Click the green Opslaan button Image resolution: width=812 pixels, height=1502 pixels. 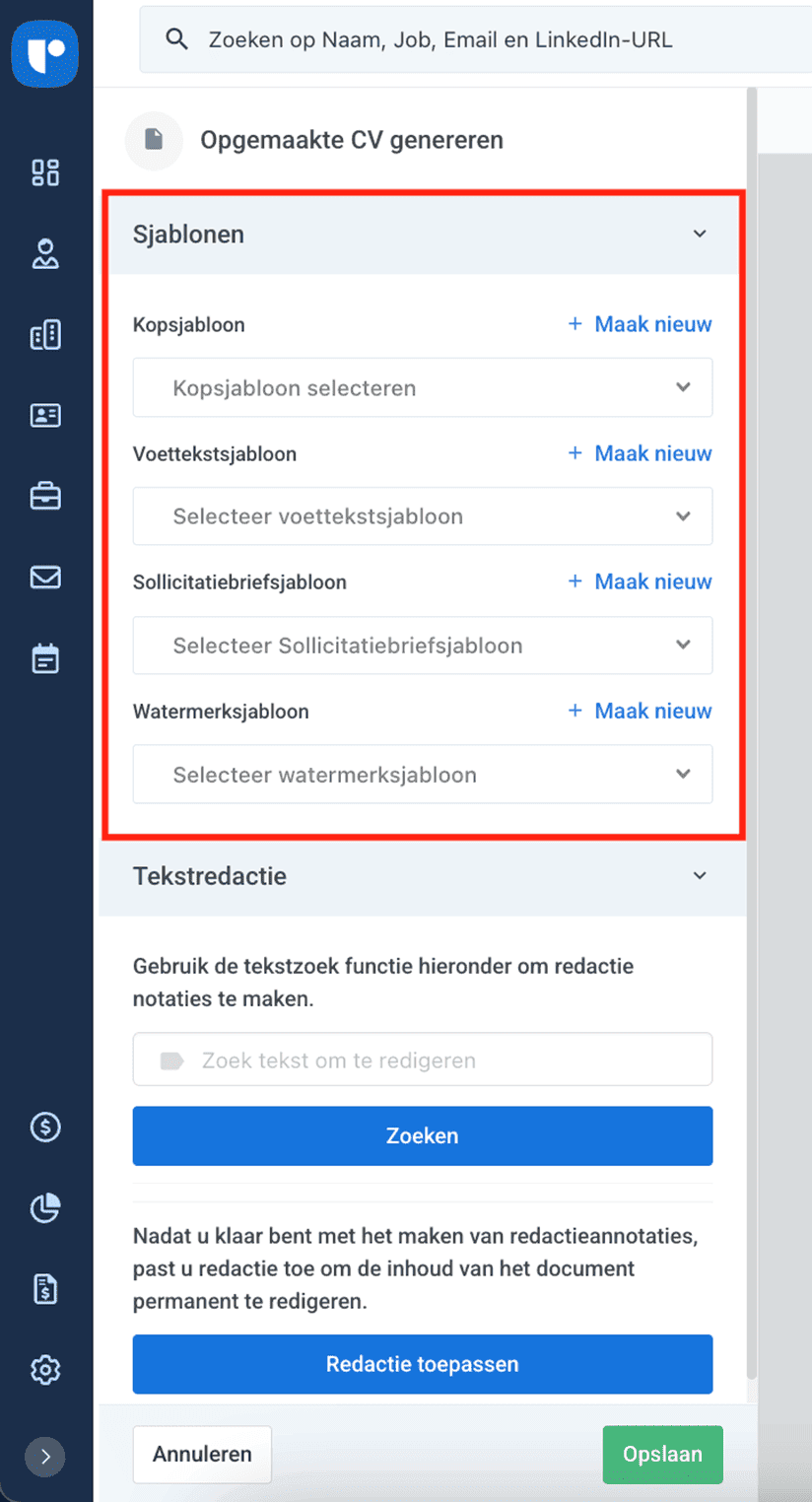pyautogui.click(x=662, y=1455)
